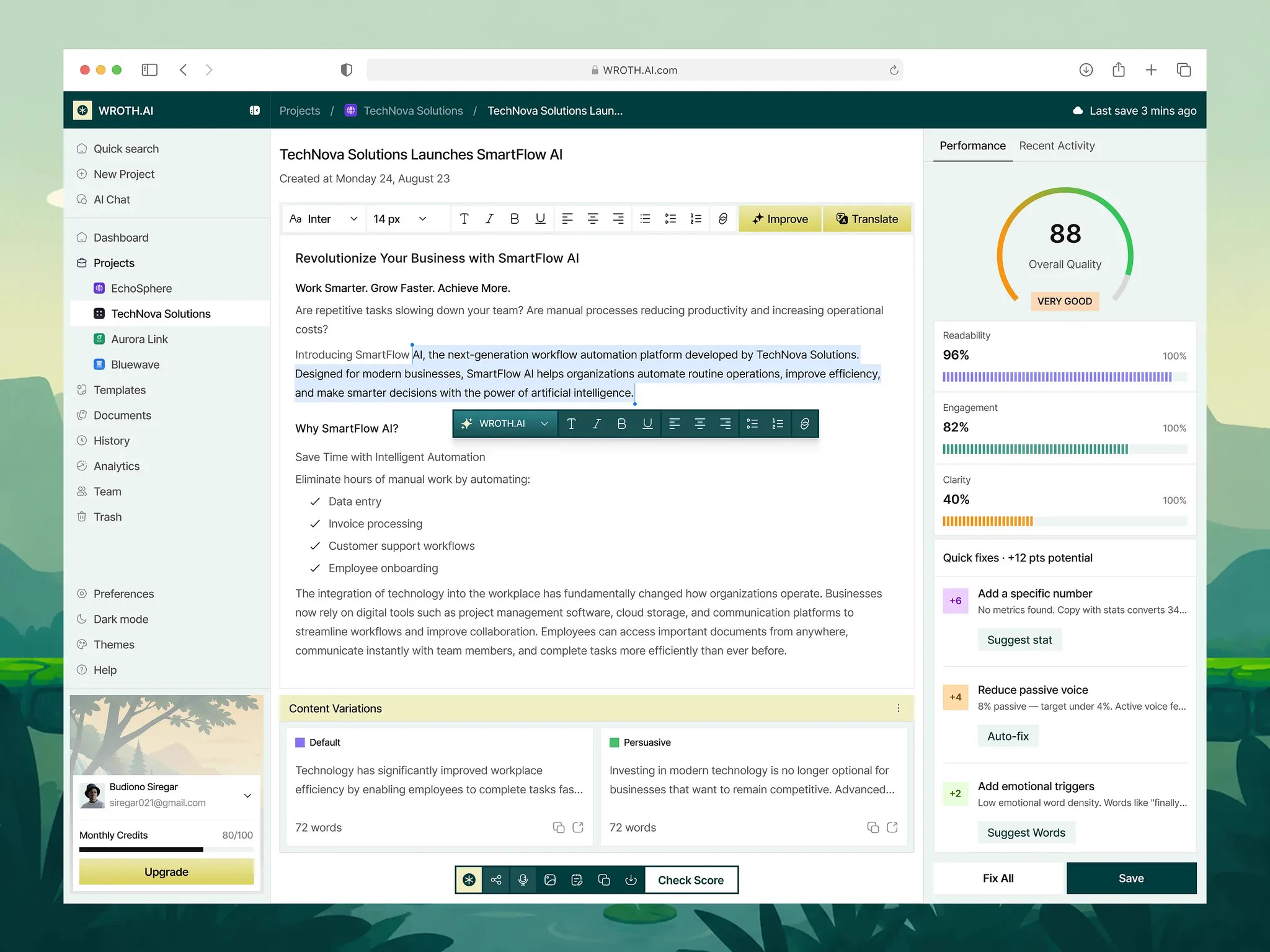Click the Translate button
Screen dimensions: 1270x952
(867, 219)
